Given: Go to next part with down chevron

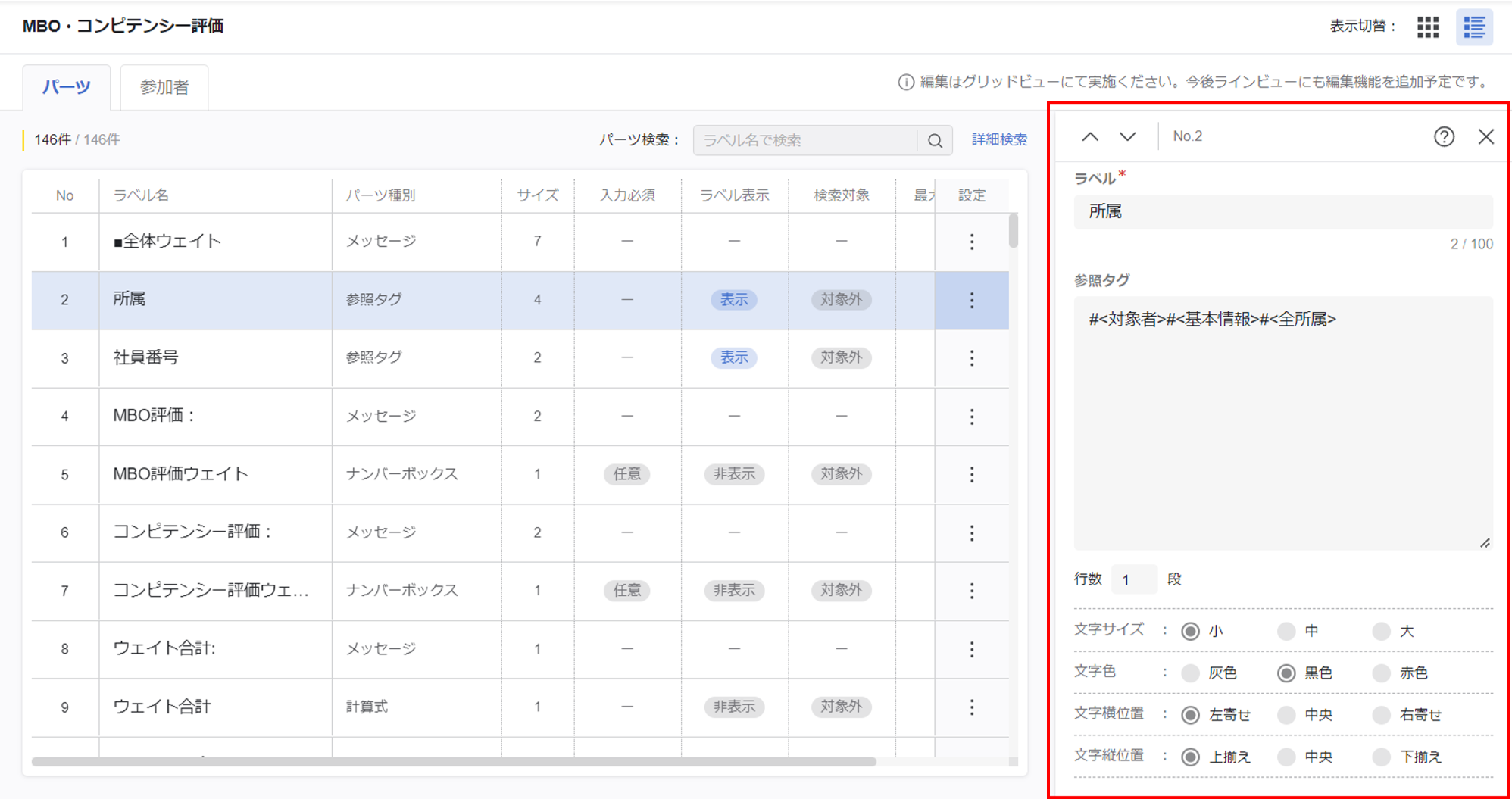Looking at the screenshot, I should click(x=1128, y=136).
